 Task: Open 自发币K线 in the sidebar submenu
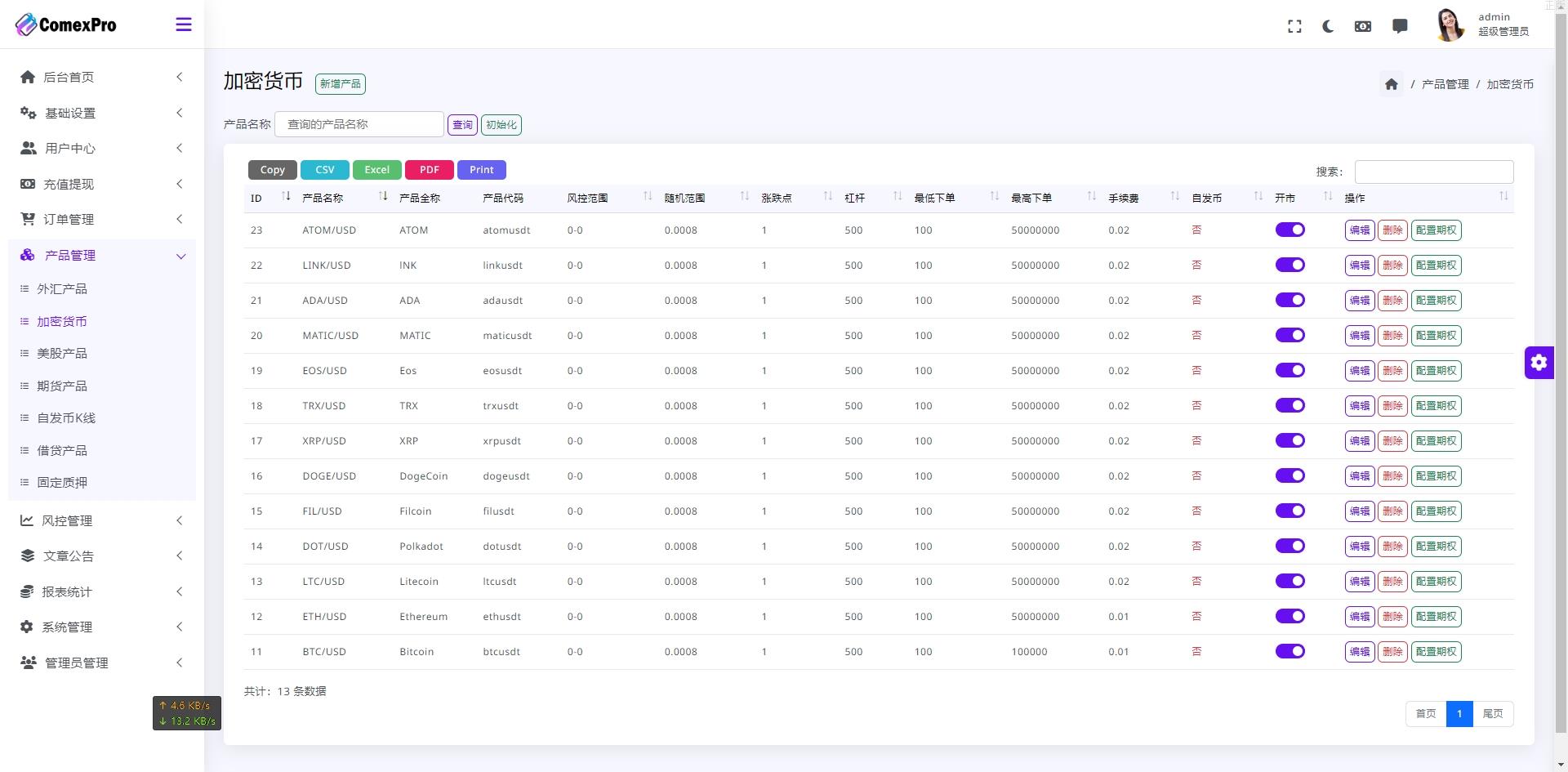point(66,417)
